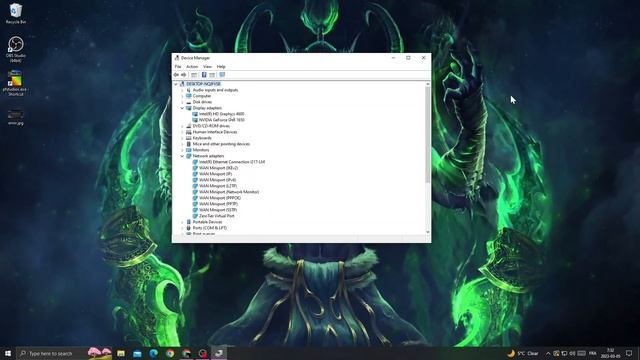Open Microsoft Edge from the taskbar
Image resolution: width=640 pixels, height=360 pixels.
(x=153, y=353)
